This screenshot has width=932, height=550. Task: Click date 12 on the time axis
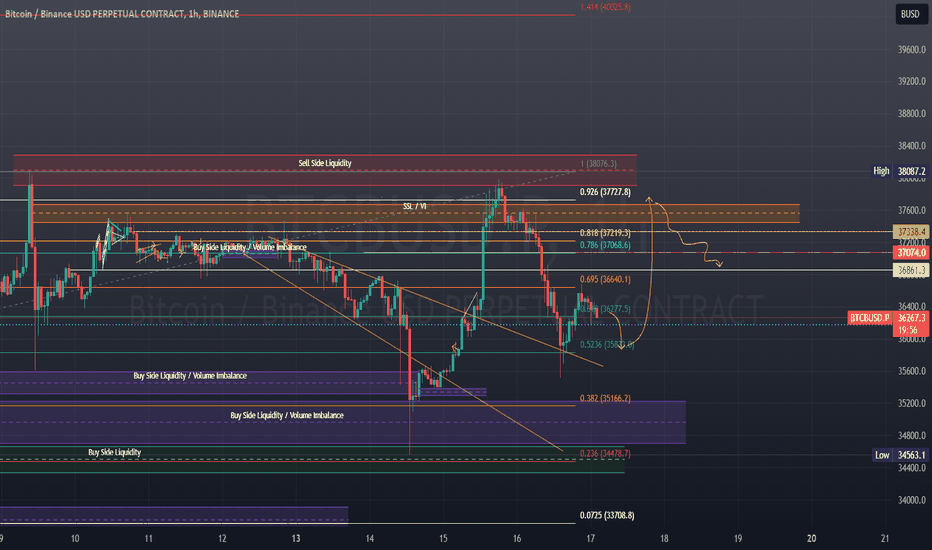click(222, 539)
